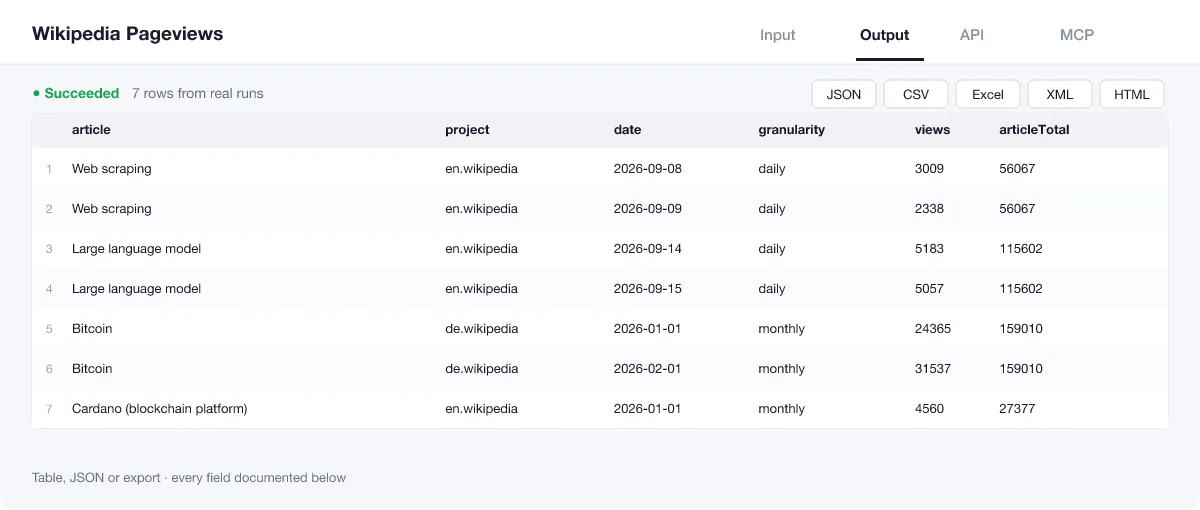Click the date 2026-09-14
The width and height of the screenshot is (1200, 510).
click(x=648, y=249)
